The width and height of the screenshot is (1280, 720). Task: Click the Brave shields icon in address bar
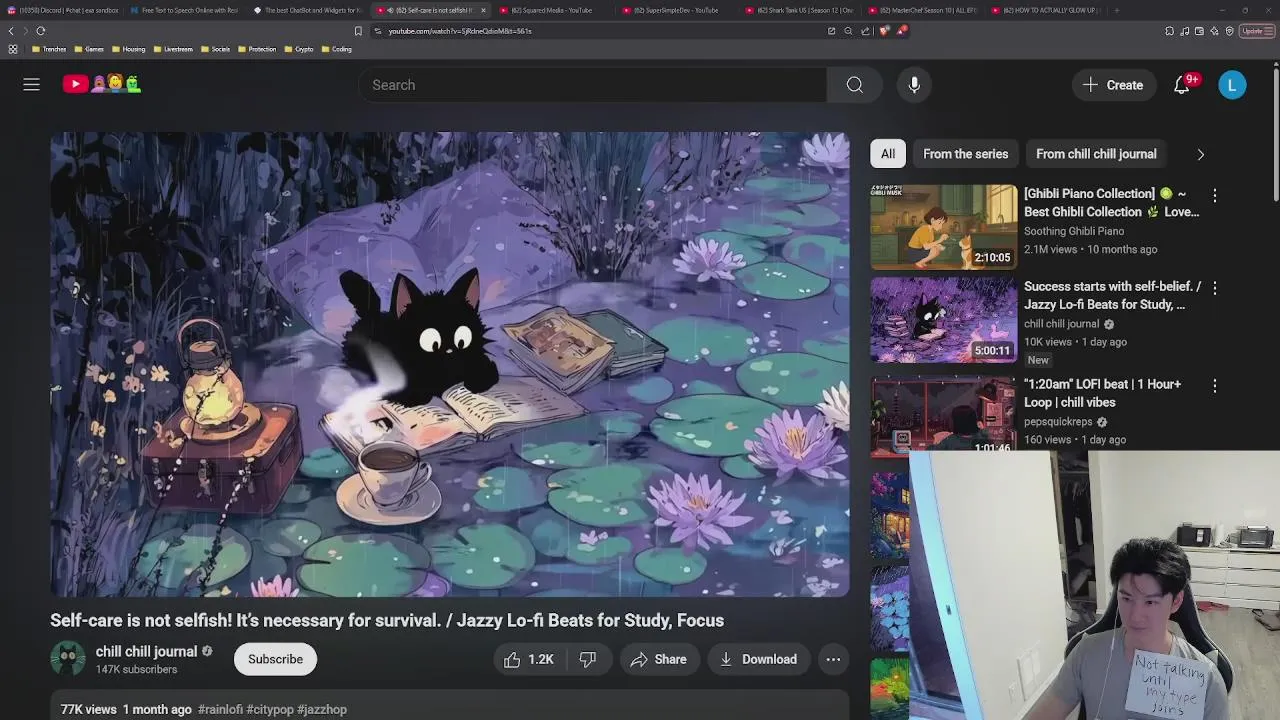click(884, 31)
